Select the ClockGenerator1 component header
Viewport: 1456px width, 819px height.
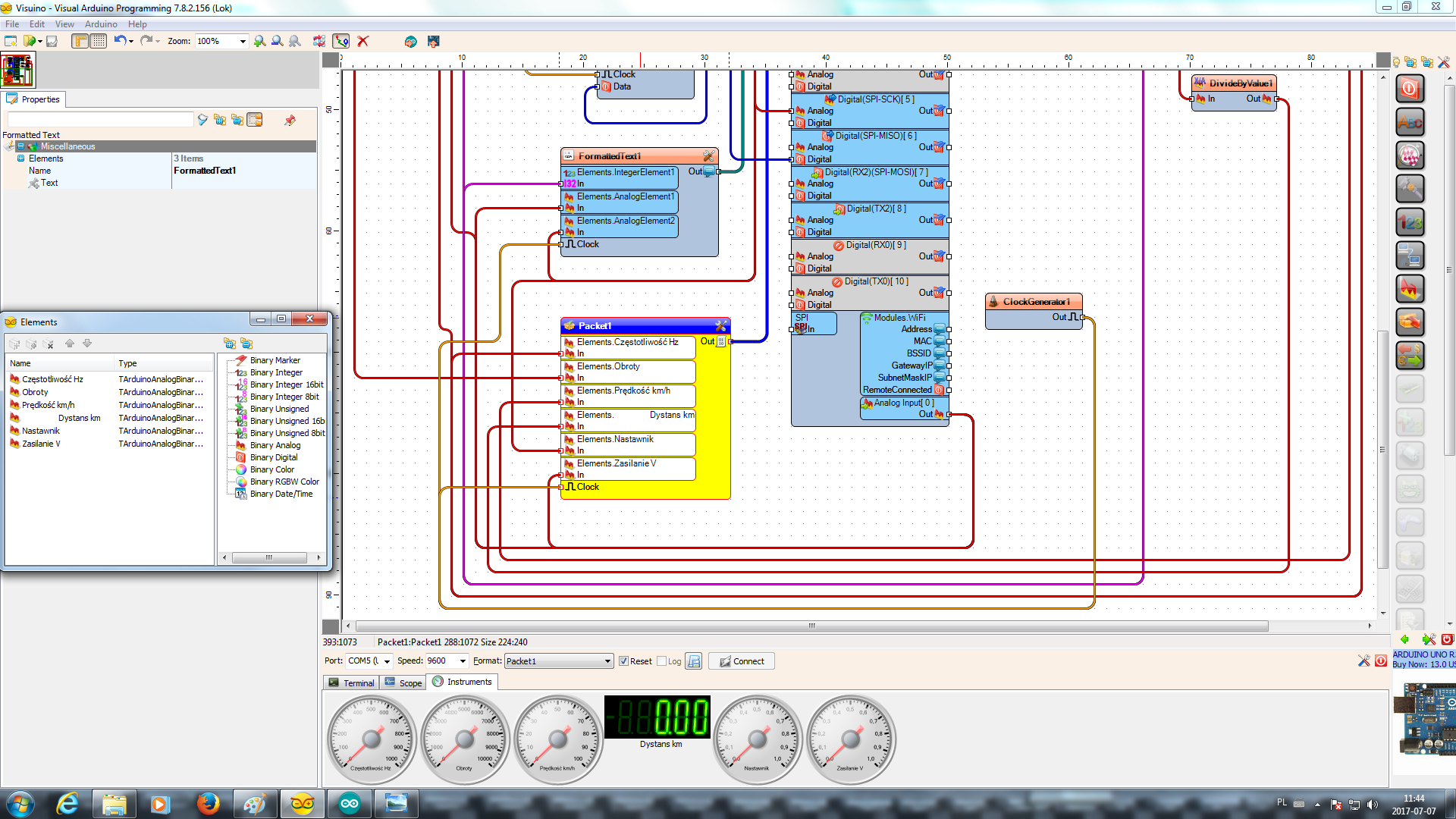pos(1034,302)
